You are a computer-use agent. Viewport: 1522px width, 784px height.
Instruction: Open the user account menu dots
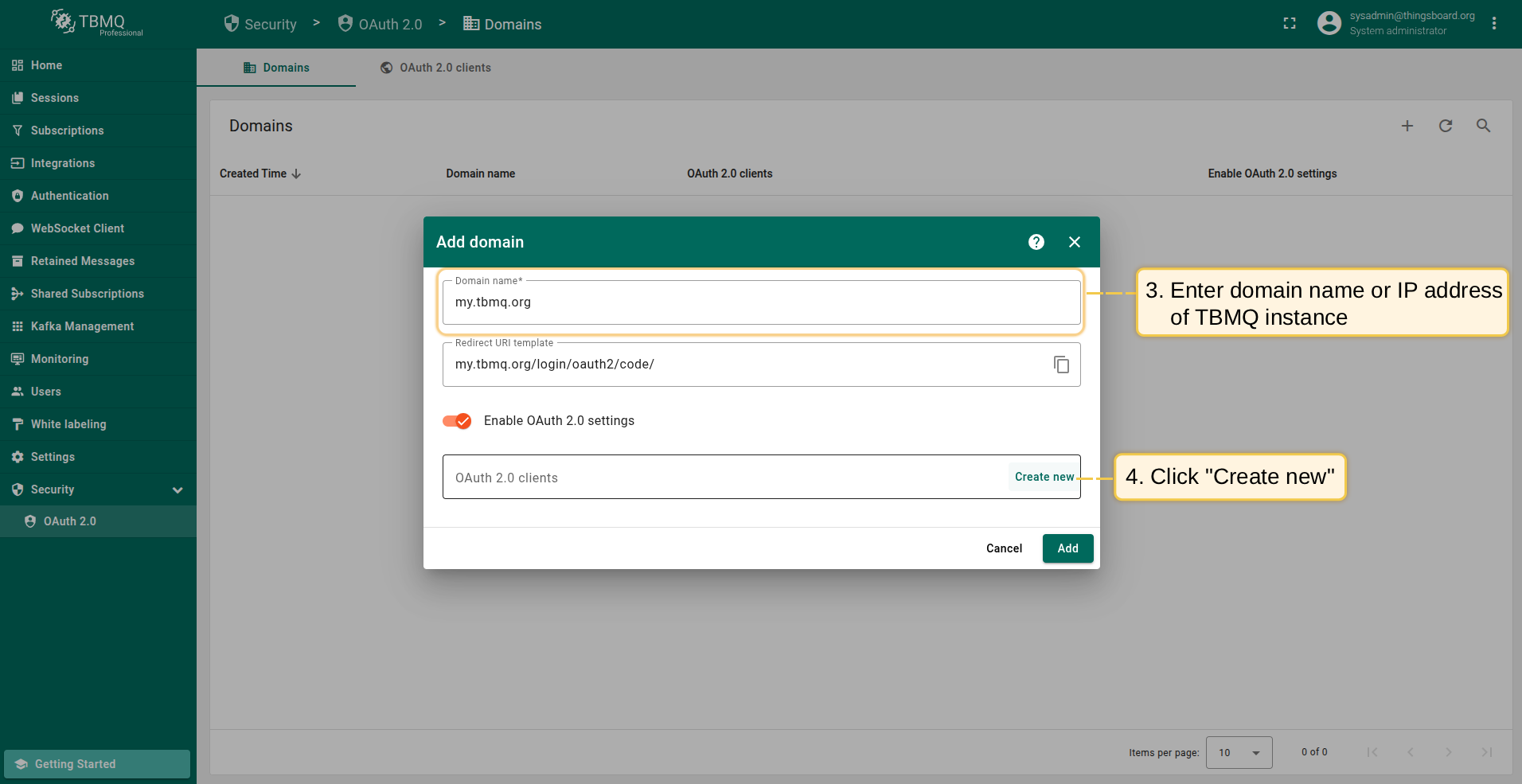1493,24
